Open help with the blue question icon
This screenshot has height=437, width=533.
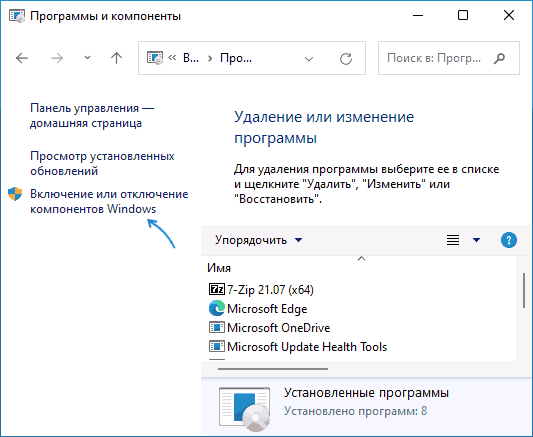(509, 240)
